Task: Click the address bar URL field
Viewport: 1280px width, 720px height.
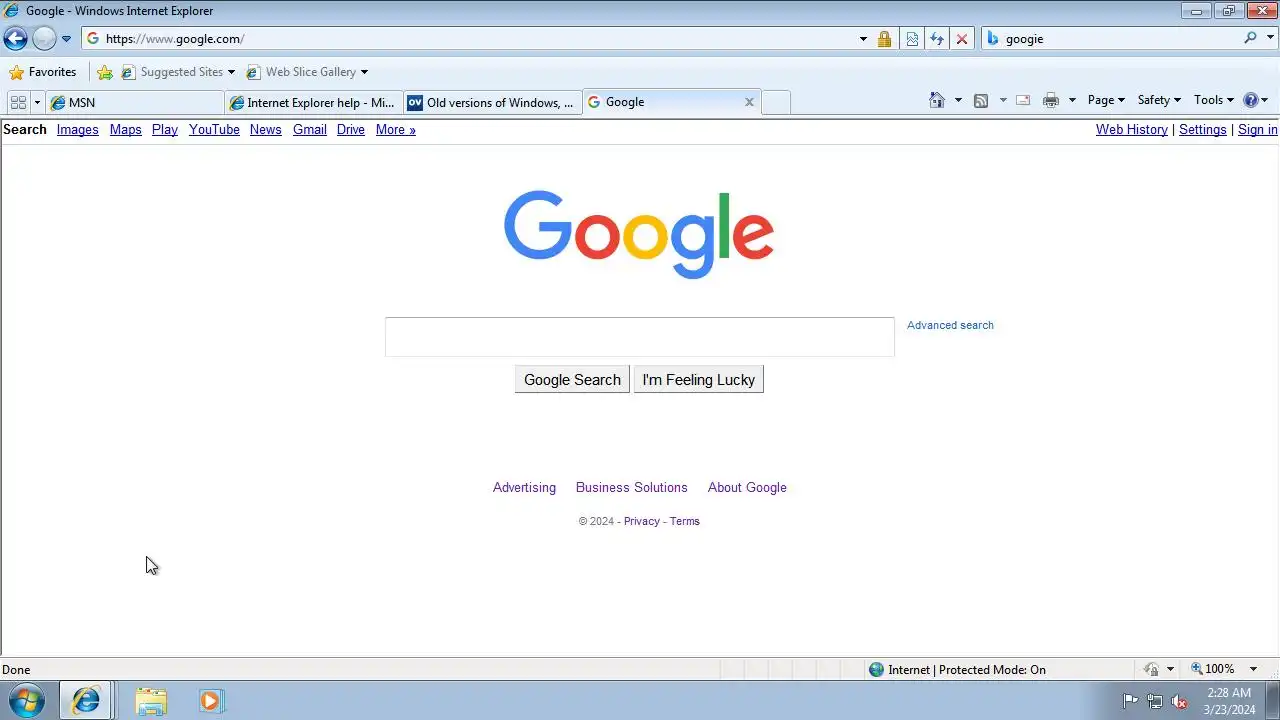Action: (x=470, y=39)
